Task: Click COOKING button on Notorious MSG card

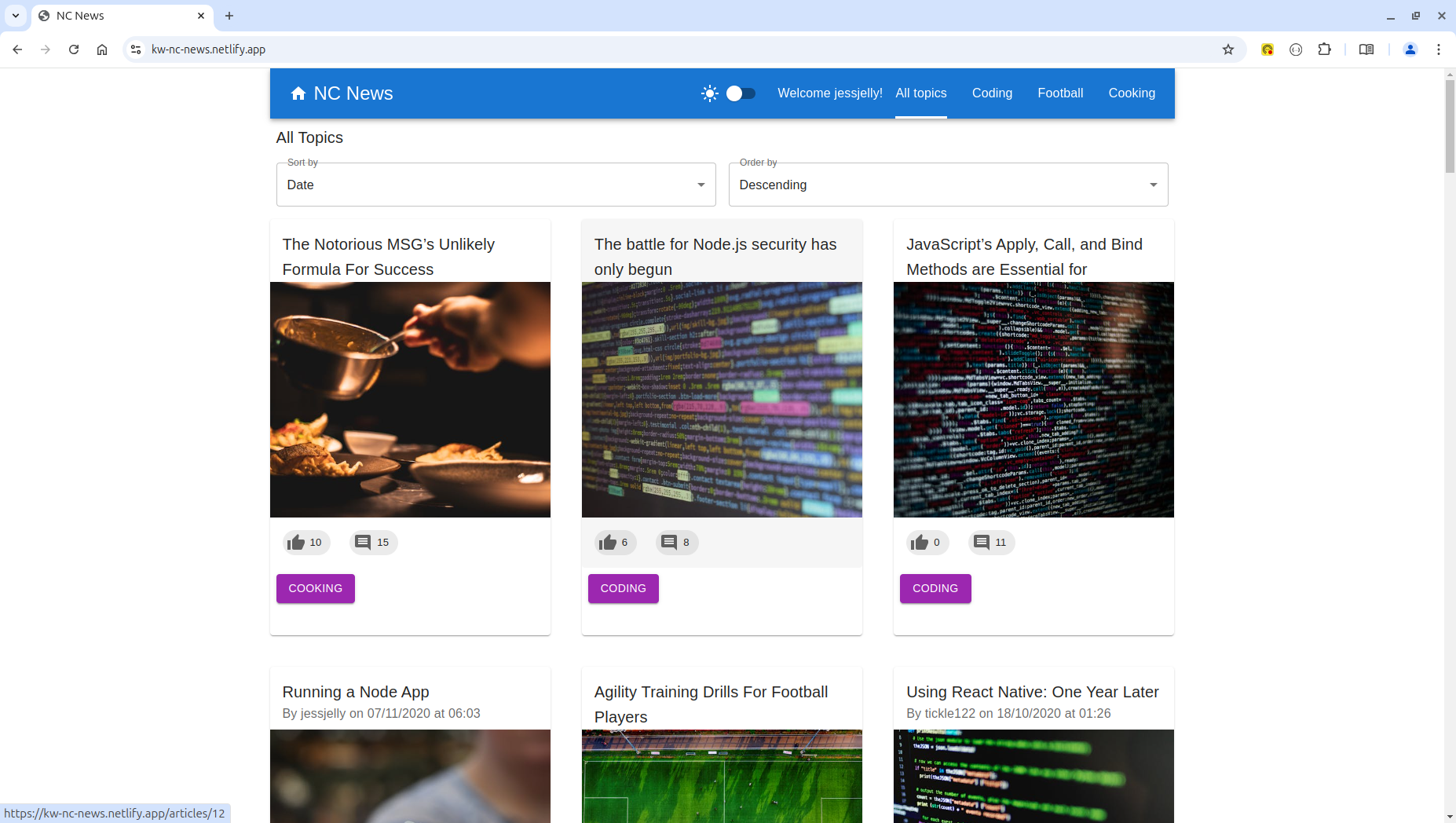Action: [x=316, y=588]
